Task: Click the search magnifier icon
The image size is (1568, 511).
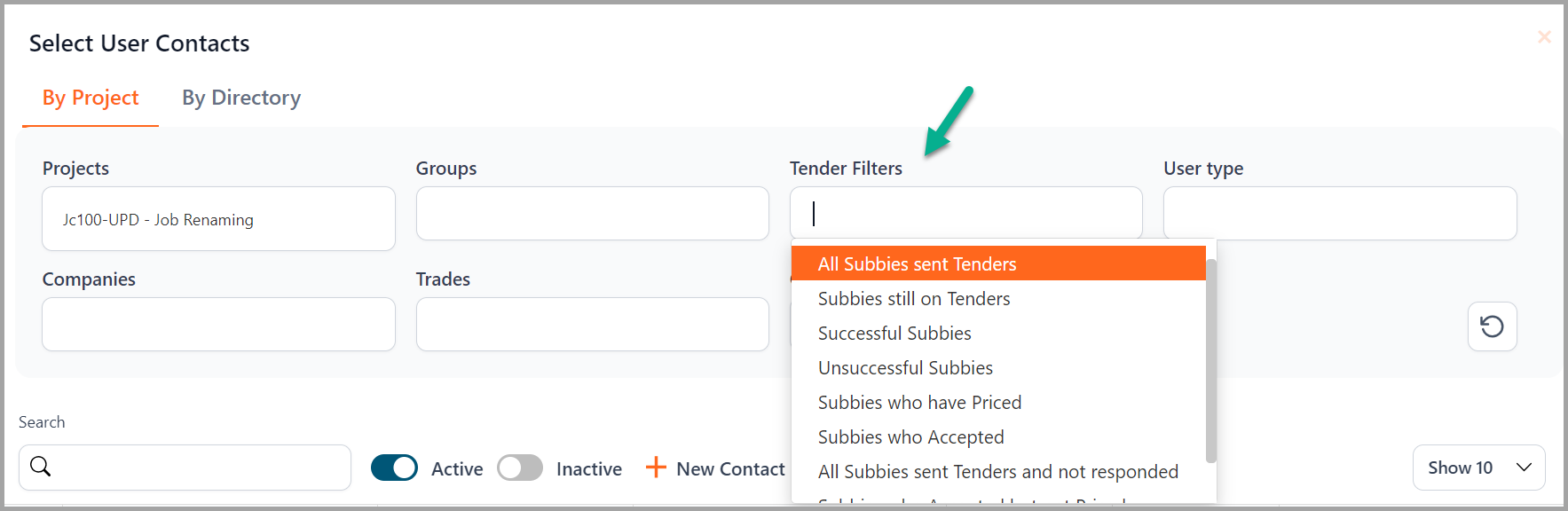Action: pos(41,467)
